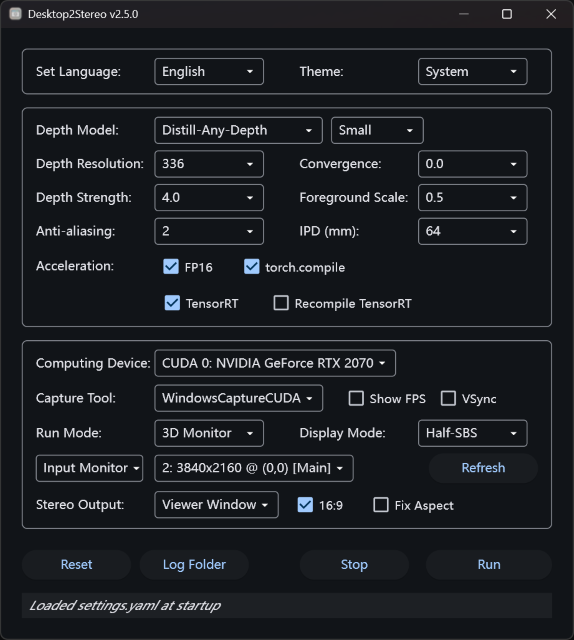
Task: Open the Log Folder button
Action: pos(194,565)
